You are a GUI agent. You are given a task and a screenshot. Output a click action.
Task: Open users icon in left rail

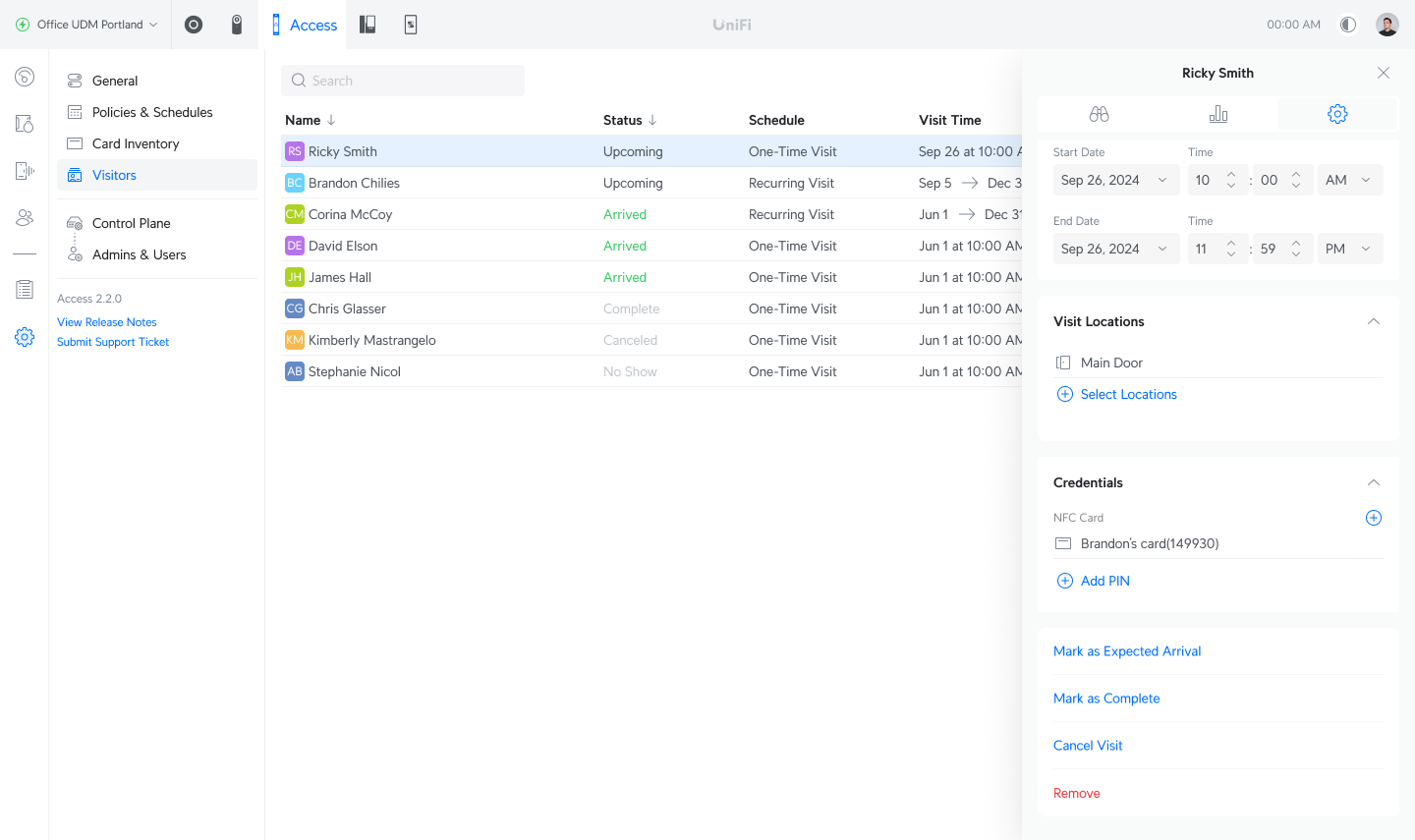tap(25, 218)
